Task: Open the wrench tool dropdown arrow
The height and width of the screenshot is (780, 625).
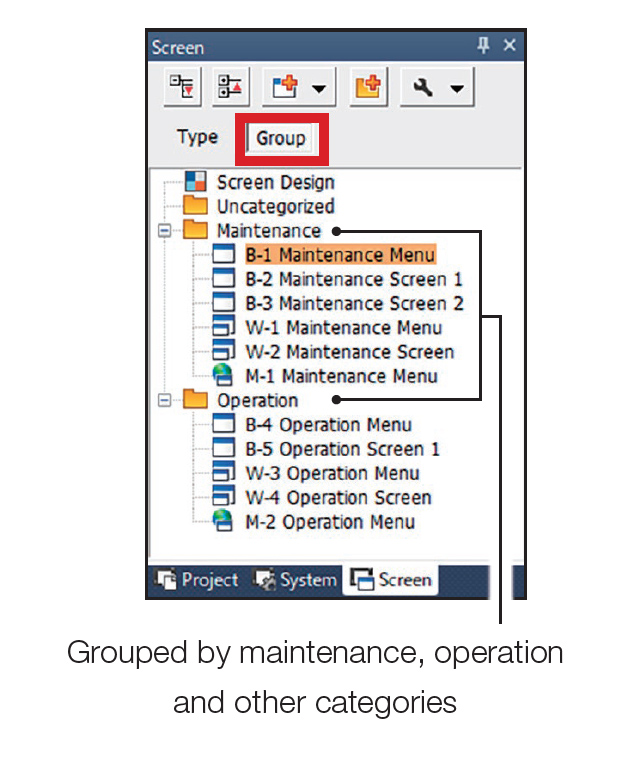Action: point(456,89)
